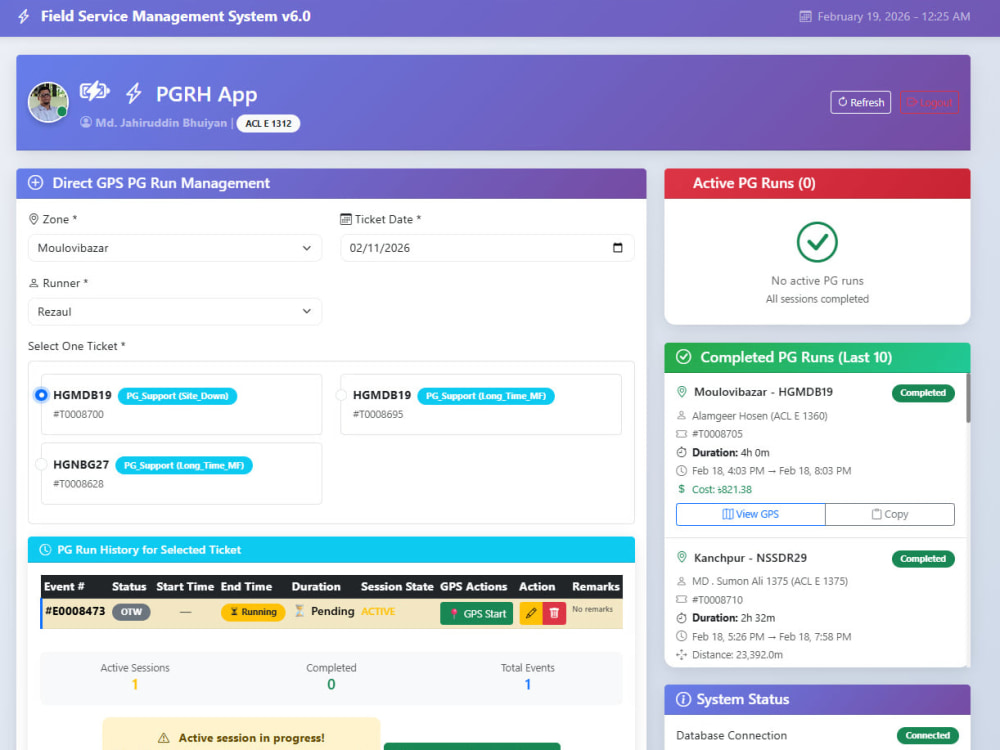Click the Completed count 0
The image size is (1000, 750).
pyautogui.click(x=331, y=685)
